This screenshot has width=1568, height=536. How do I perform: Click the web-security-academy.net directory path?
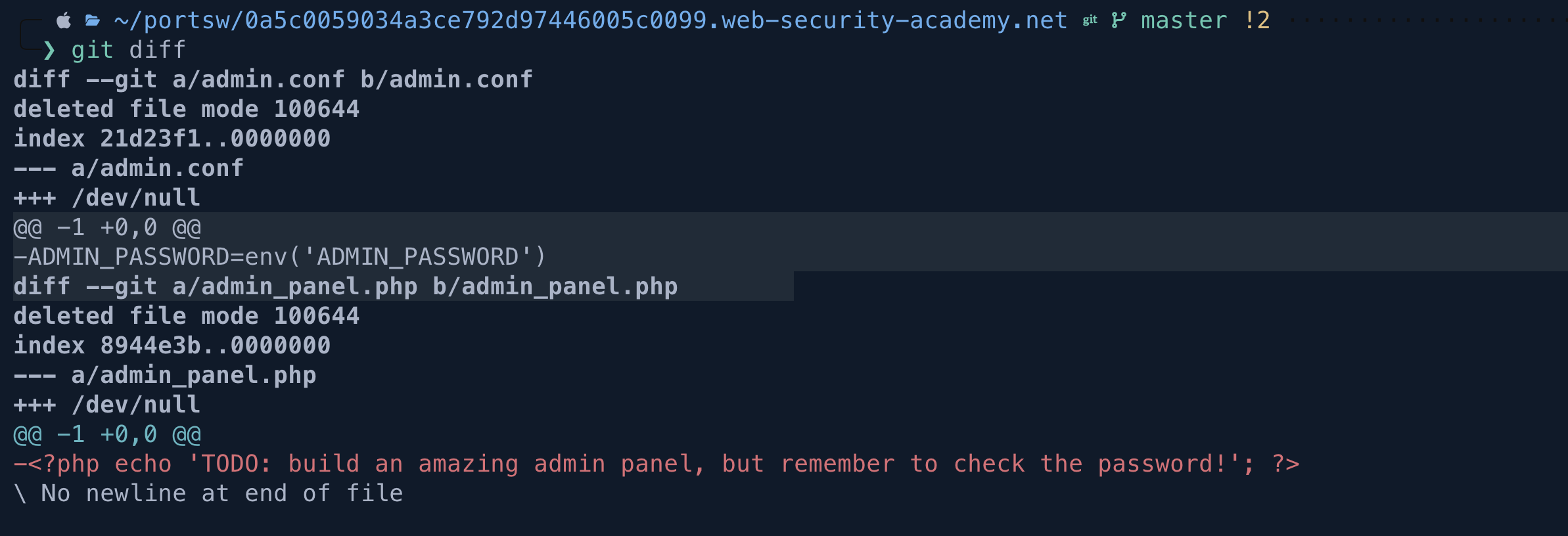coord(591,20)
